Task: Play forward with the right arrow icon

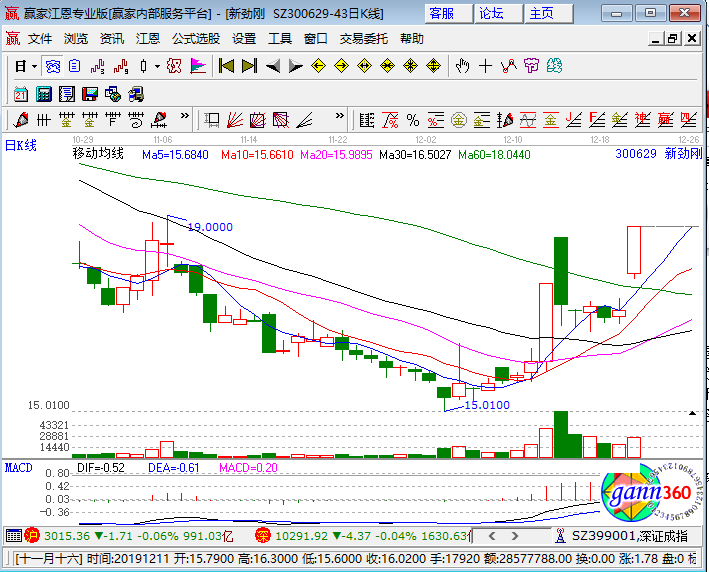Action: click(295, 66)
